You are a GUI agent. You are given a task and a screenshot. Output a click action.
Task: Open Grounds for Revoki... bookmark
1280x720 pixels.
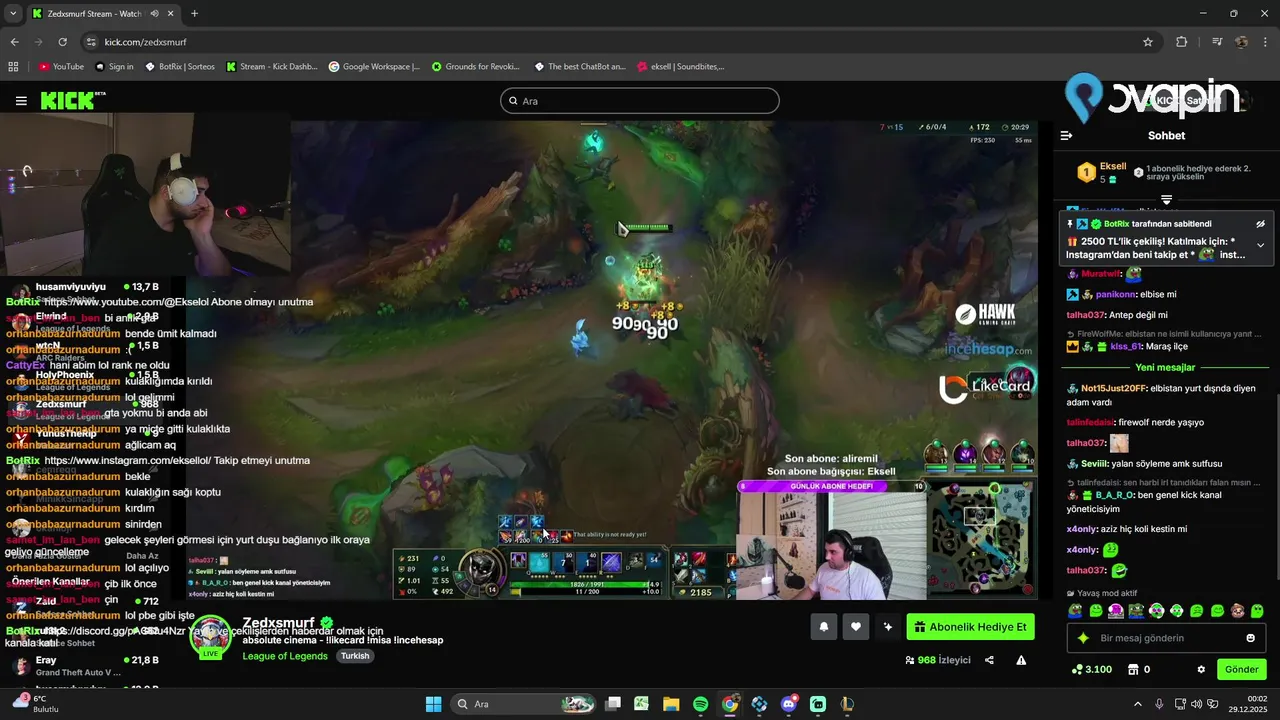tap(476, 67)
